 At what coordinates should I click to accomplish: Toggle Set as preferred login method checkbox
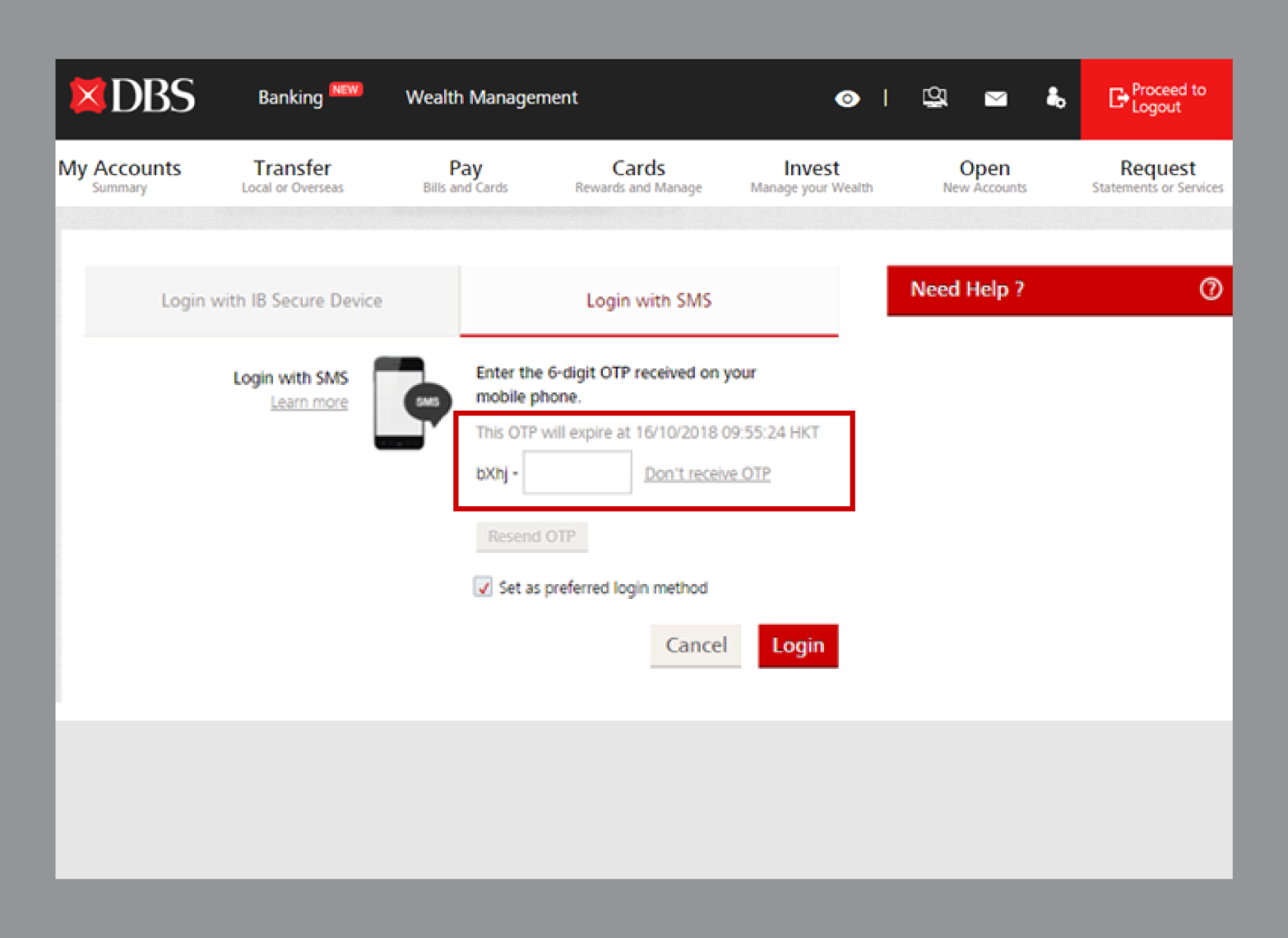click(483, 587)
